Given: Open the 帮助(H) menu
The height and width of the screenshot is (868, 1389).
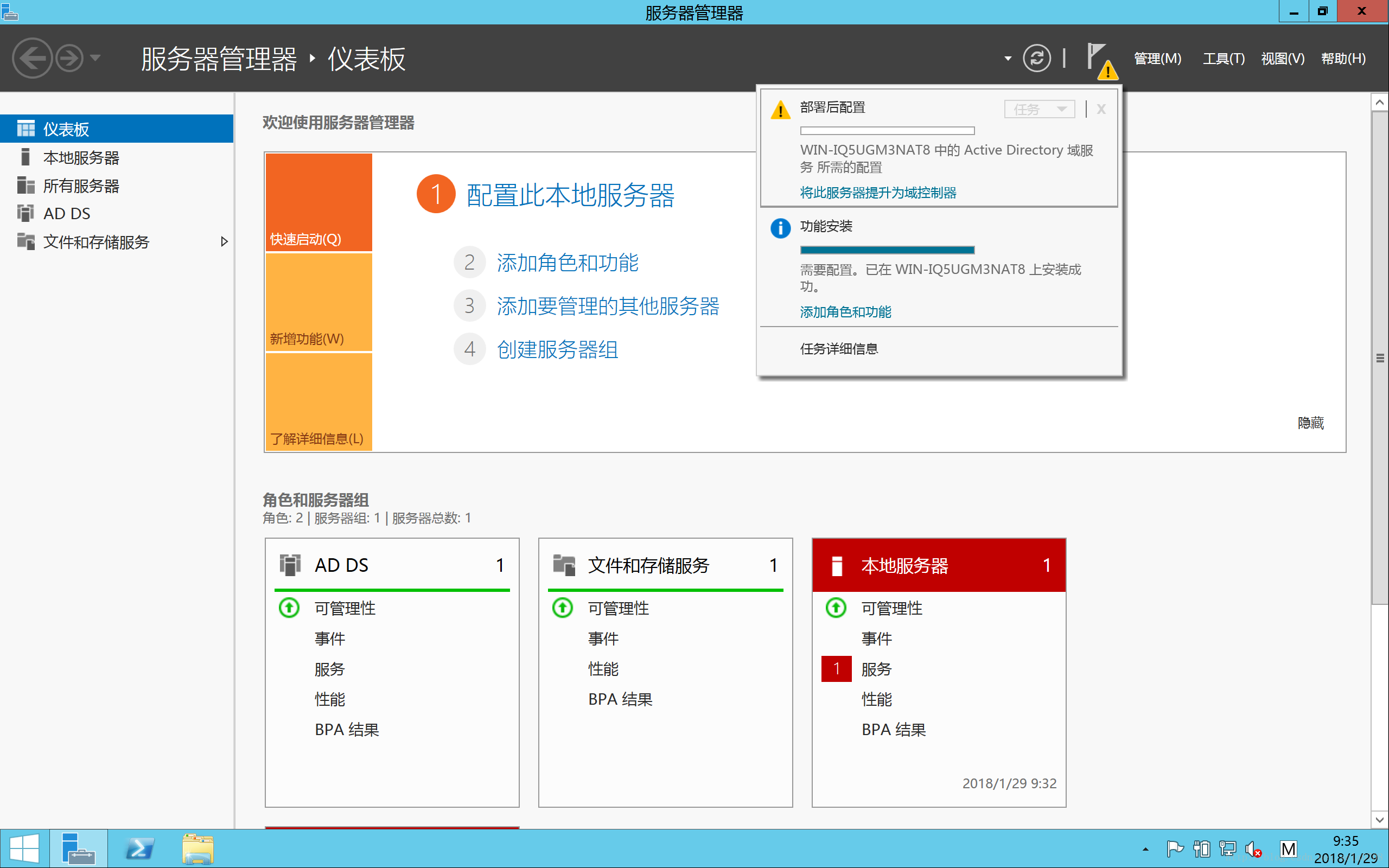Looking at the screenshot, I should pos(1342,59).
